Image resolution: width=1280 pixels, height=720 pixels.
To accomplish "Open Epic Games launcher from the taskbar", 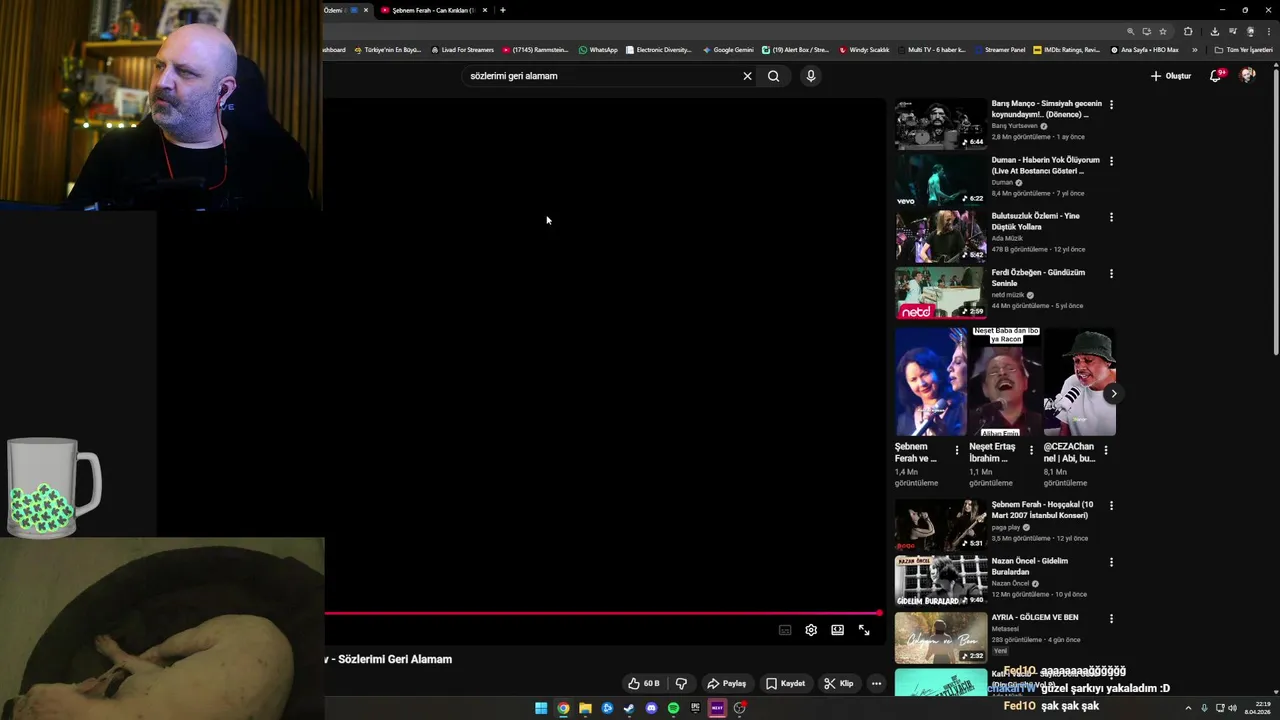I will 695,708.
